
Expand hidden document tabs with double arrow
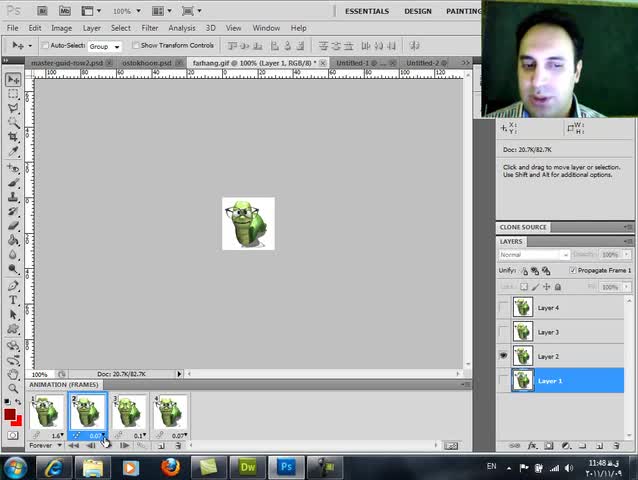466,63
